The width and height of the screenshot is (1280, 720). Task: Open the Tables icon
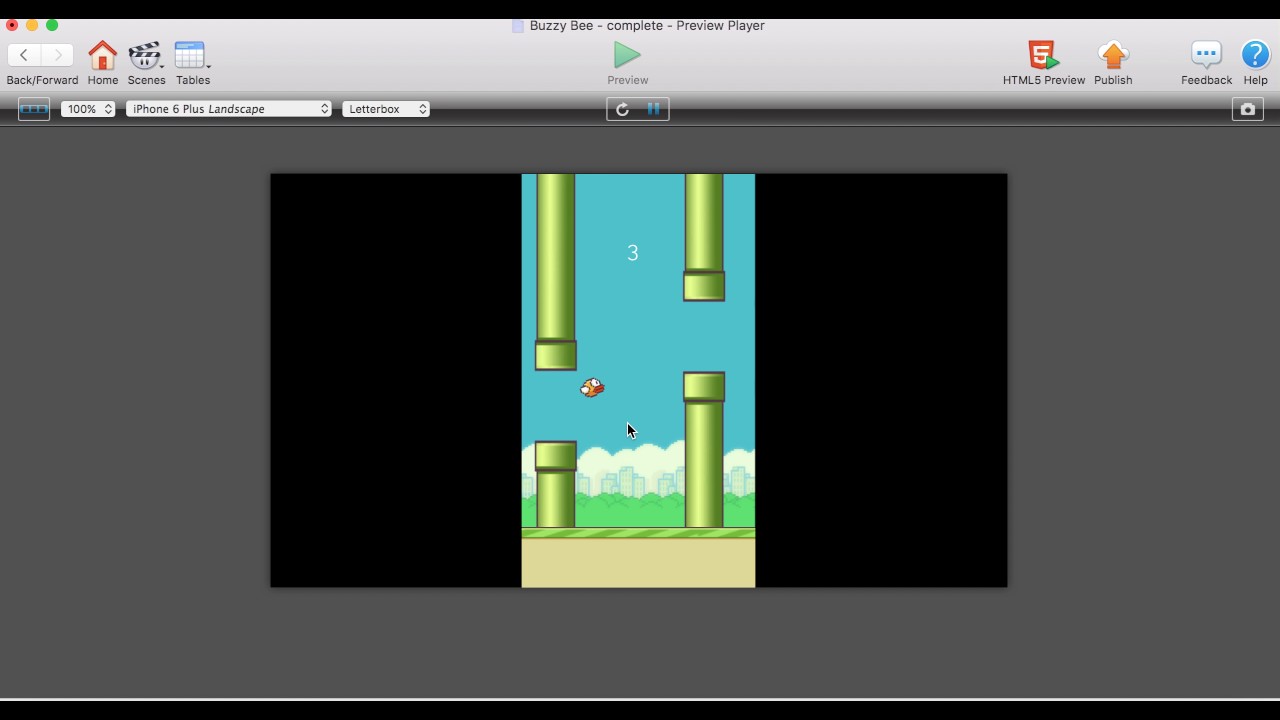pos(190,55)
